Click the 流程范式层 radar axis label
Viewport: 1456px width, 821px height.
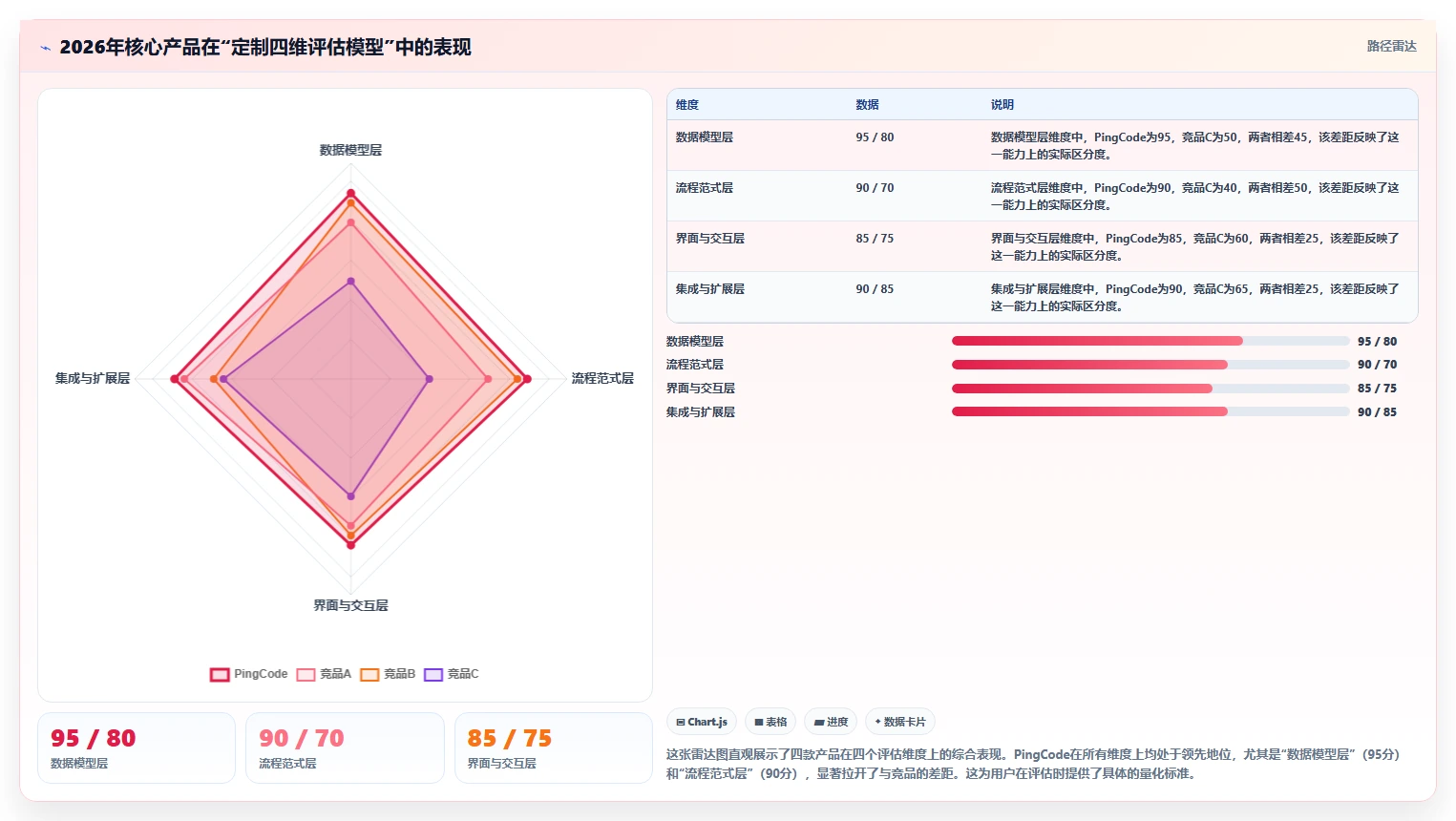(x=602, y=379)
